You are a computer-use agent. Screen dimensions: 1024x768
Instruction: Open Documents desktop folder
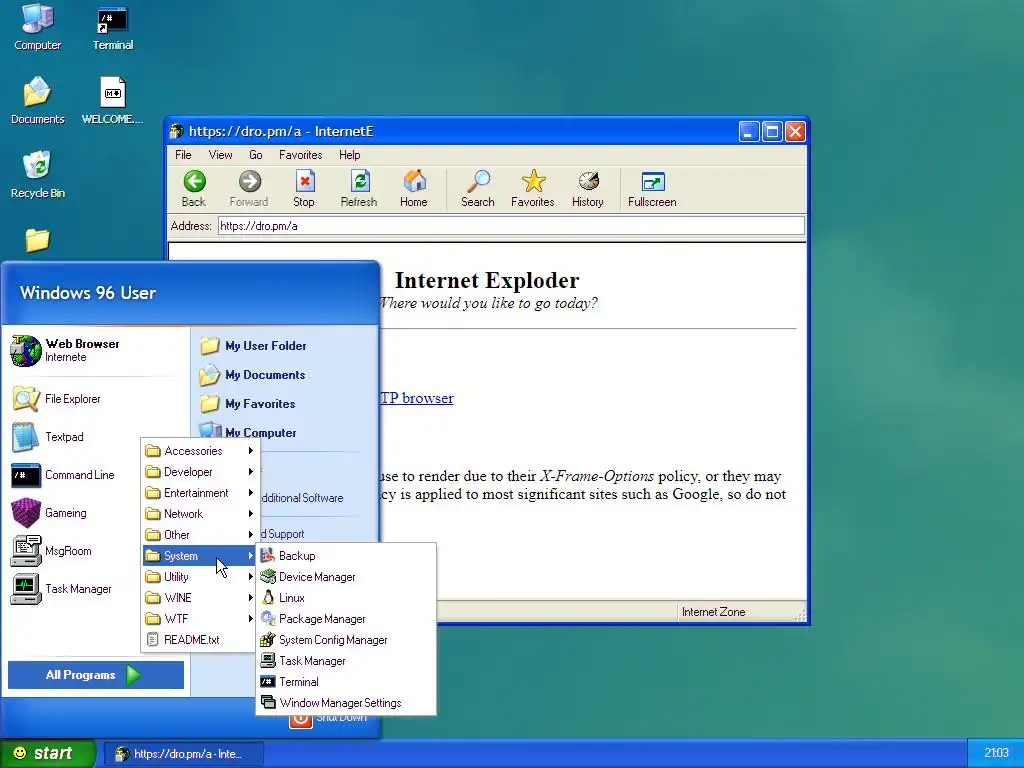coord(38,101)
